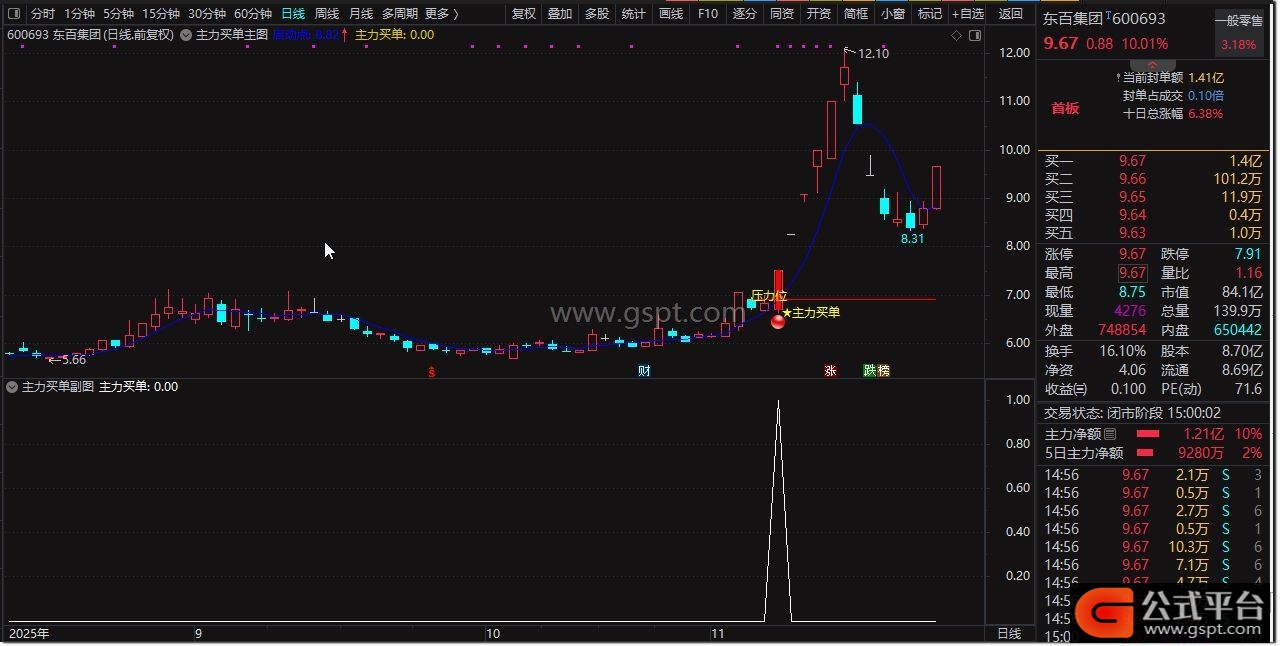Toggle 复权 price adjustment
The width and height of the screenshot is (1280, 646).
(x=524, y=14)
